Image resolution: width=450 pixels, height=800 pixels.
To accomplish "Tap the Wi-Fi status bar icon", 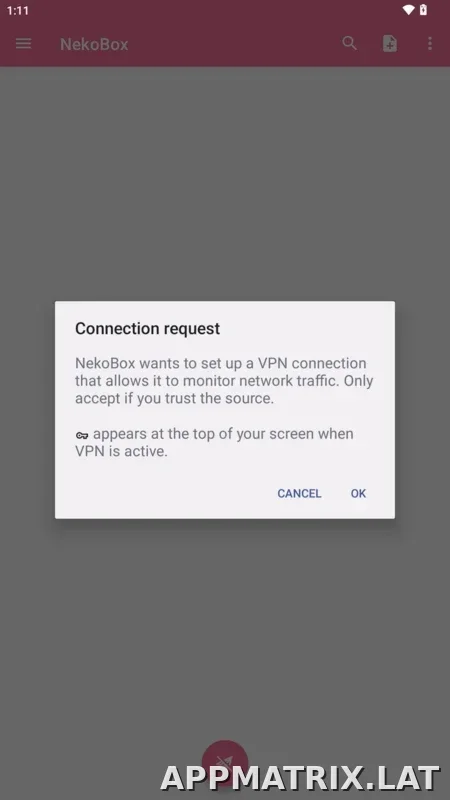I will (x=408, y=10).
